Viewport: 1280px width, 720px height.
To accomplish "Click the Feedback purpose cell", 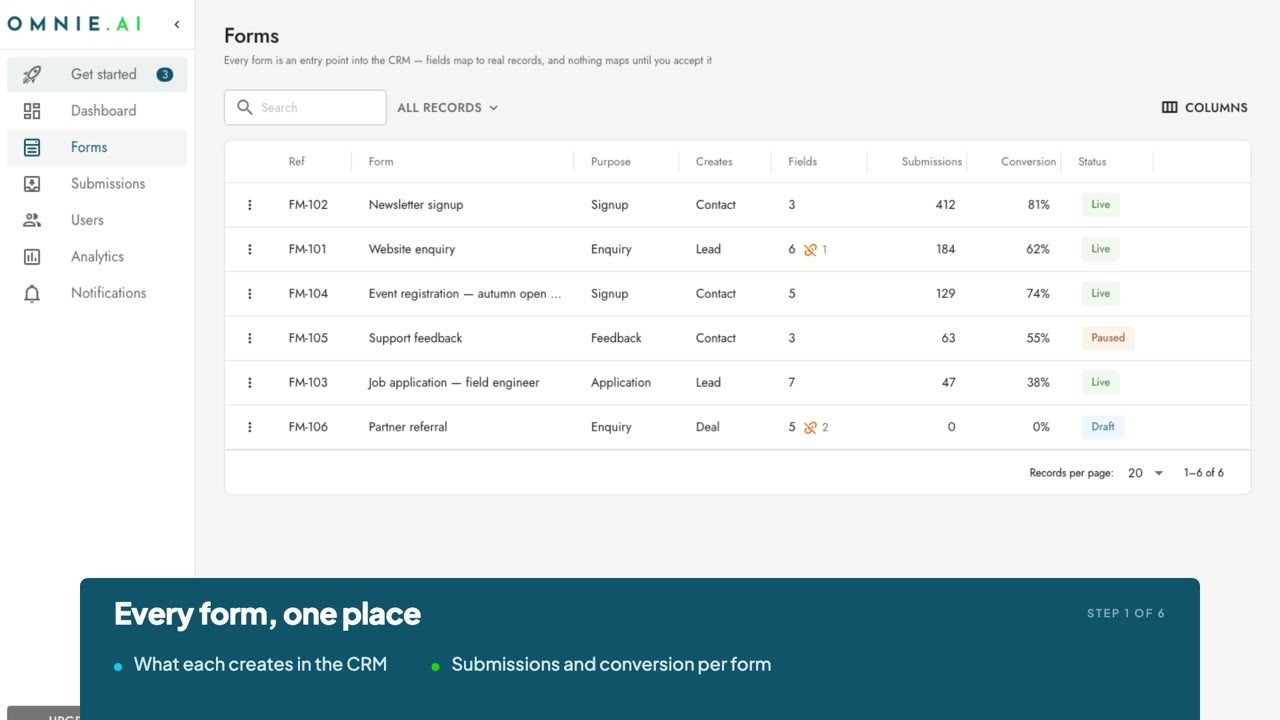I will pyautogui.click(x=616, y=338).
